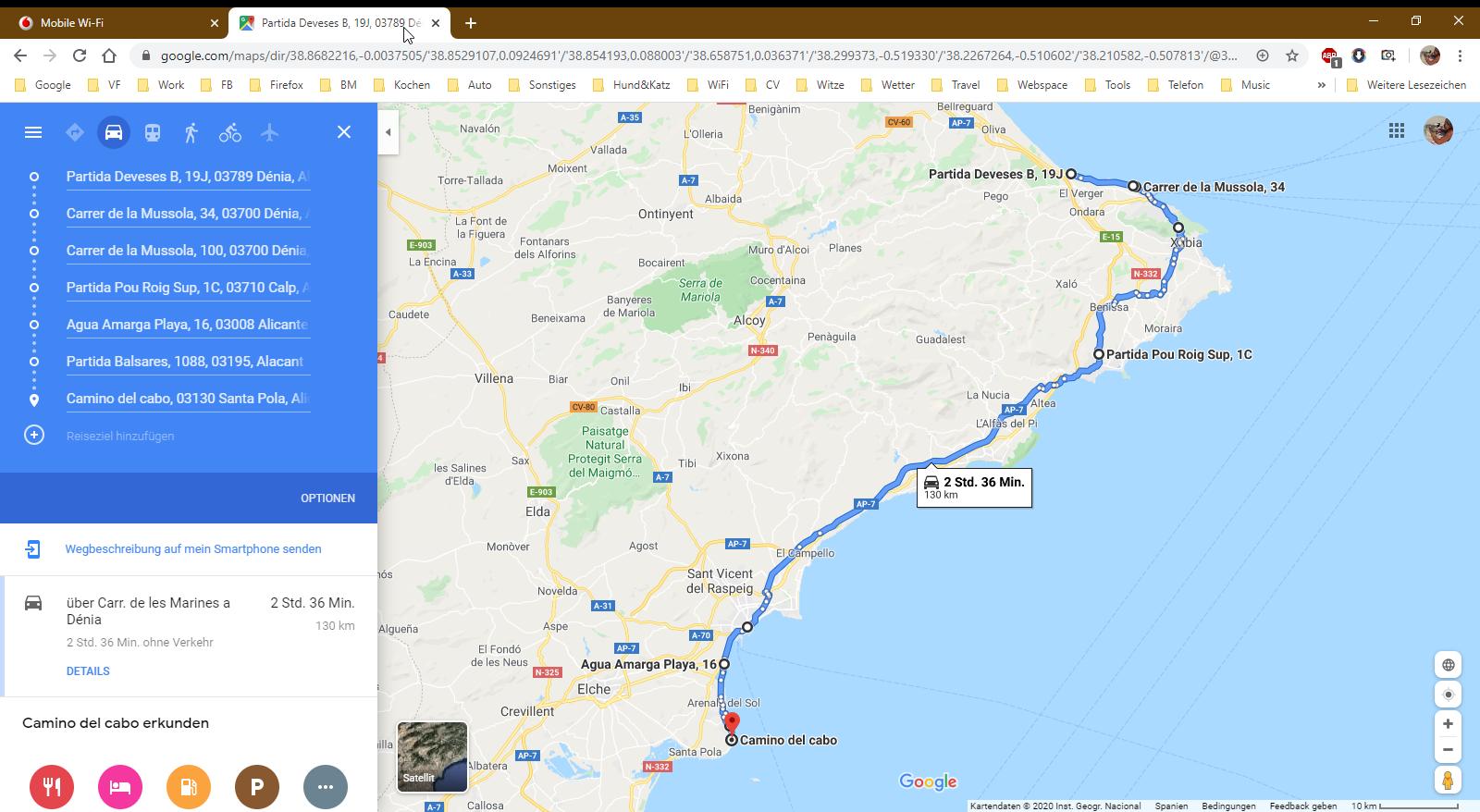Open Google apps grid

point(1397,130)
